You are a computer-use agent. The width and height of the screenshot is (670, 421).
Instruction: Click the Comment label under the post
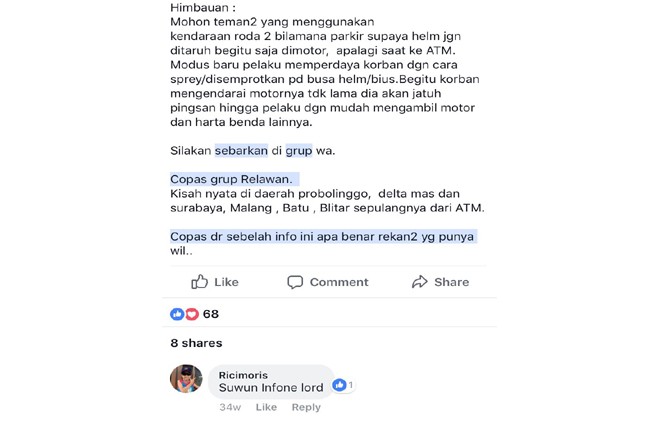tap(339, 282)
